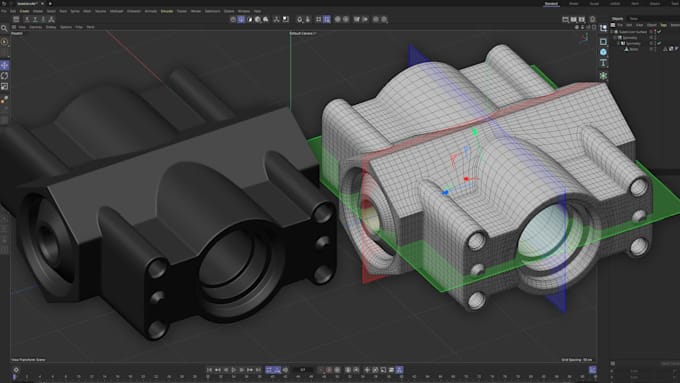The image size is (680, 383).
Task: Select Subdivision Surface in object tree
Action: [x=633, y=32]
